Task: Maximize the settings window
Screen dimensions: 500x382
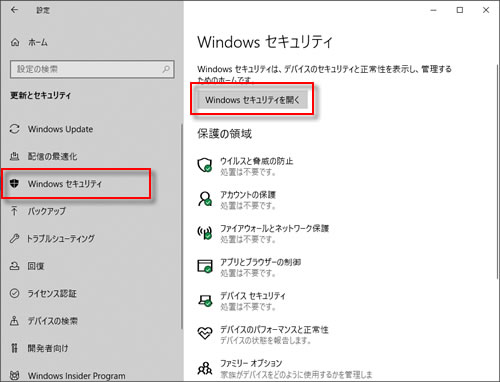Action: coord(460,10)
